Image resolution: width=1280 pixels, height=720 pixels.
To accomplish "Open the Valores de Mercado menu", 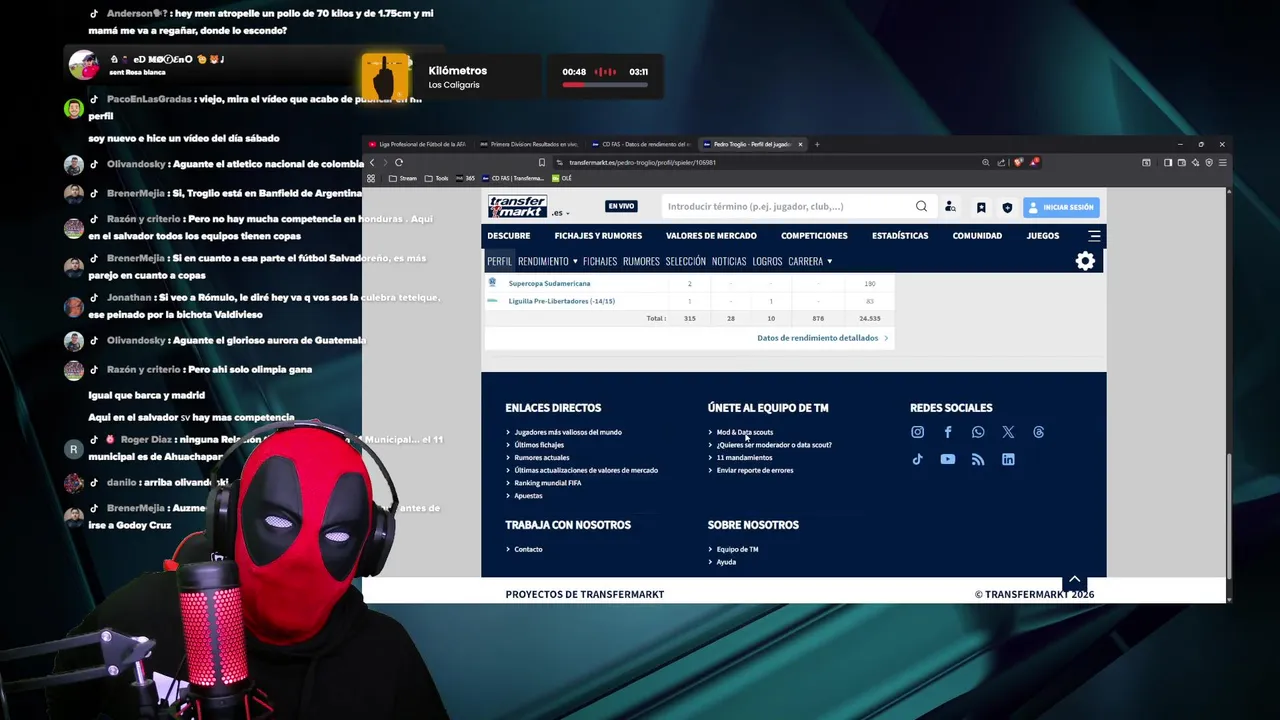I will coord(711,236).
